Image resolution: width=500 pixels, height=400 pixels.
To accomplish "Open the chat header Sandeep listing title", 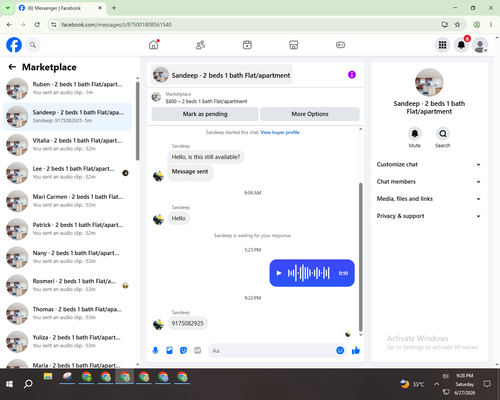I will (x=222, y=75).
